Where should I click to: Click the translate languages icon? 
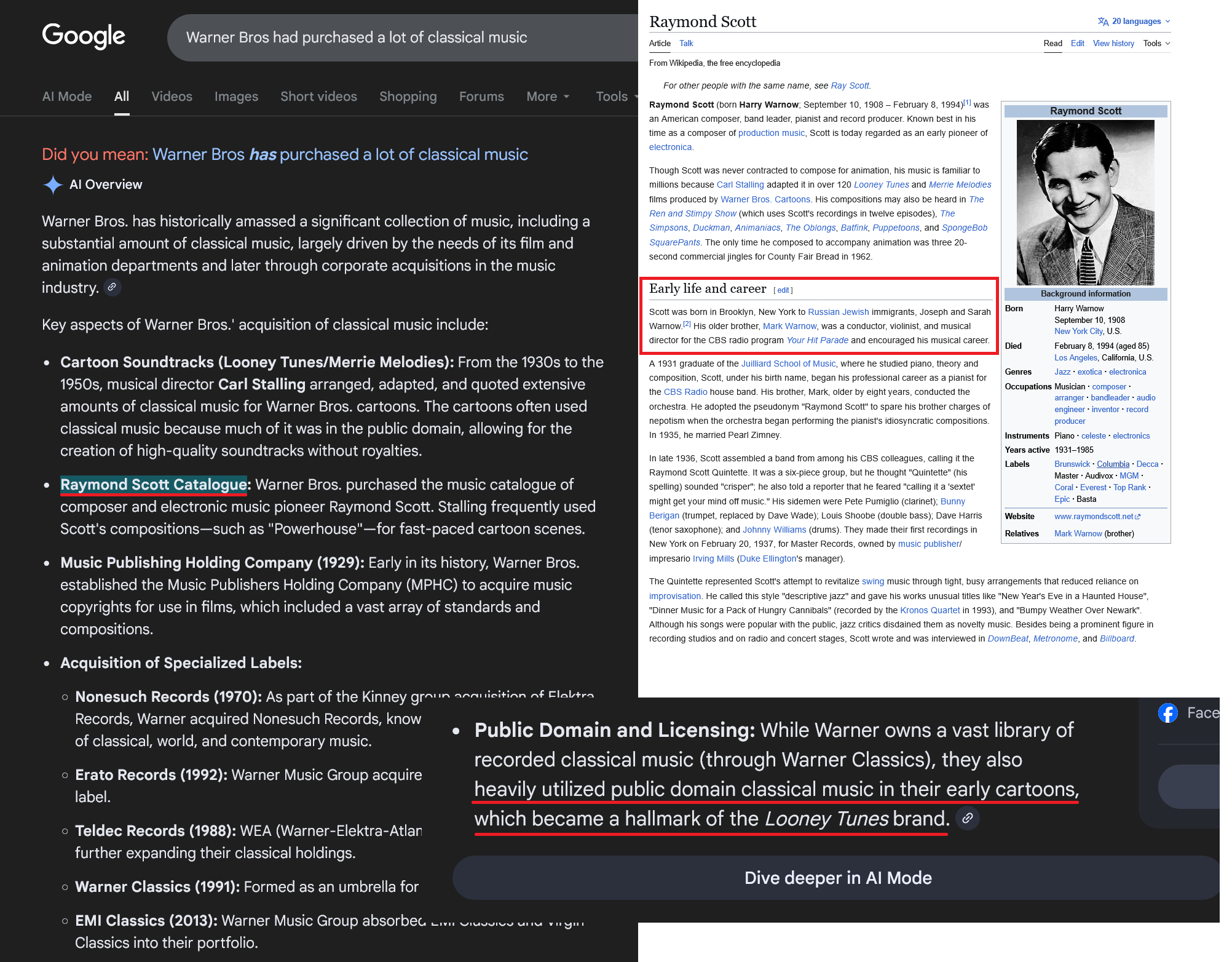click(x=1103, y=22)
